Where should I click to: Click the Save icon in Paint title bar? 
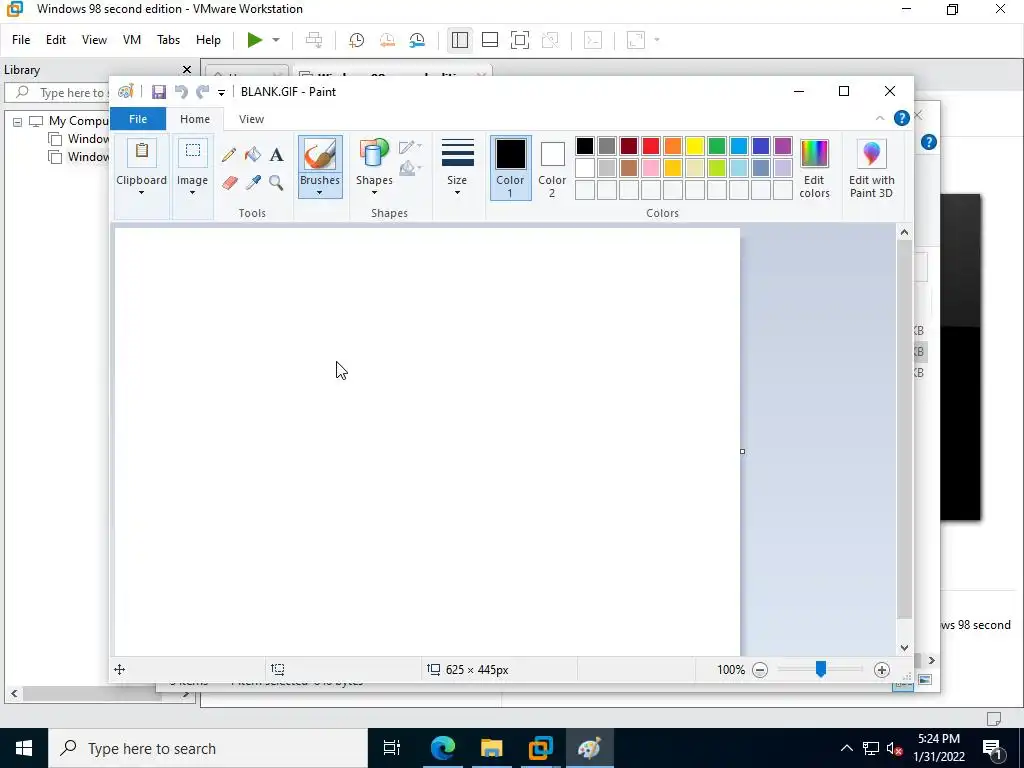pyautogui.click(x=159, y=92)
